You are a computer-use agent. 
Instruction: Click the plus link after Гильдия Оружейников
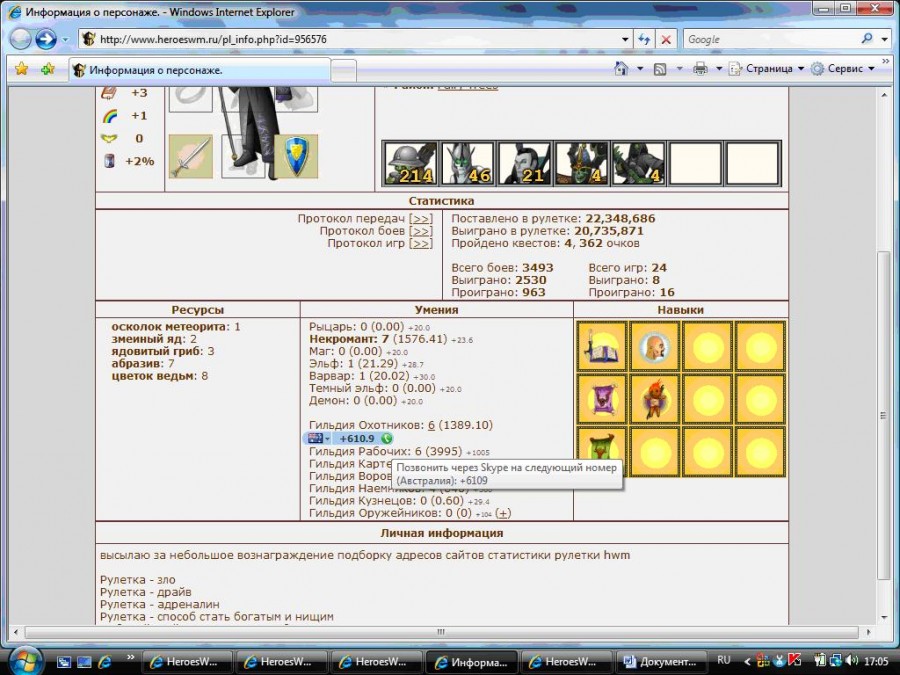coord(503,513)
